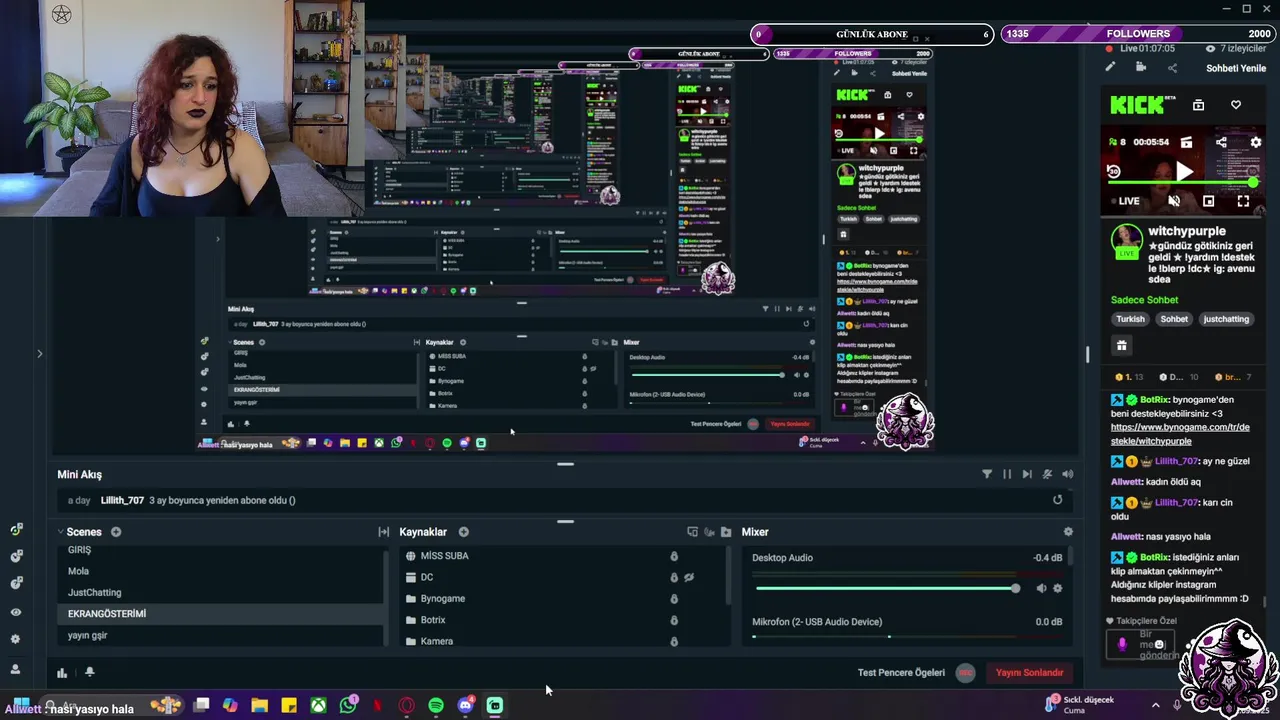The height and width of the screenshot is (720, 1280).
Task: Adjust the Desktop Audio volume slider
Action: [x=885, y=588]
